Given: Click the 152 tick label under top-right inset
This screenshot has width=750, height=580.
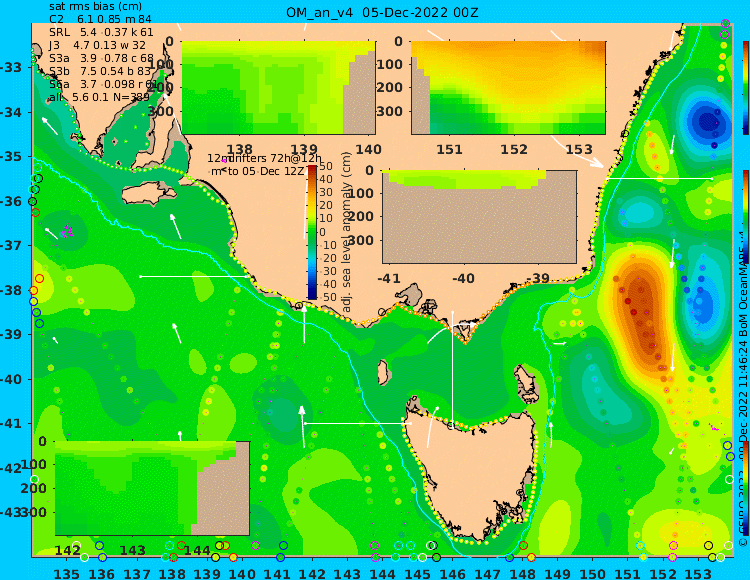Looking at the screenshot, I should click(x=514, y=150).
